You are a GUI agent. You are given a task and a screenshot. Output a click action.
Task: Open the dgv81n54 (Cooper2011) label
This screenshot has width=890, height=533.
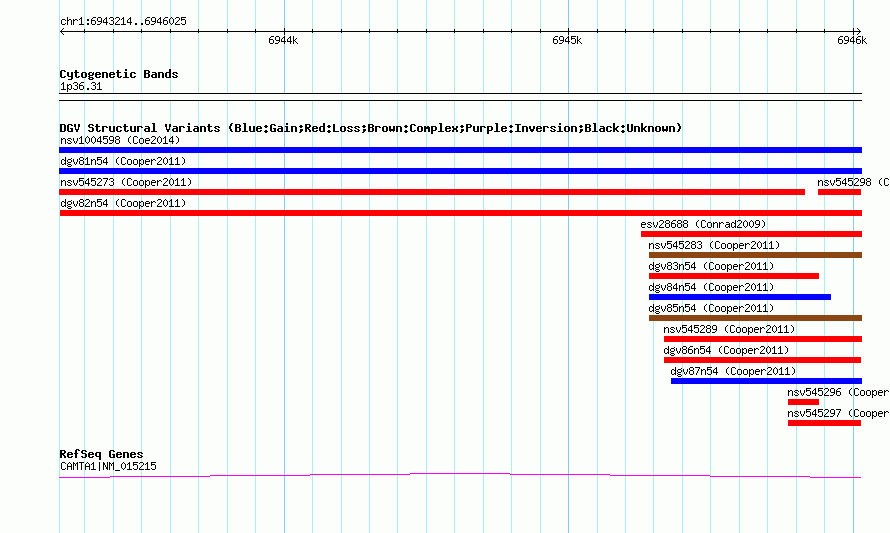(x=123, y=161)
